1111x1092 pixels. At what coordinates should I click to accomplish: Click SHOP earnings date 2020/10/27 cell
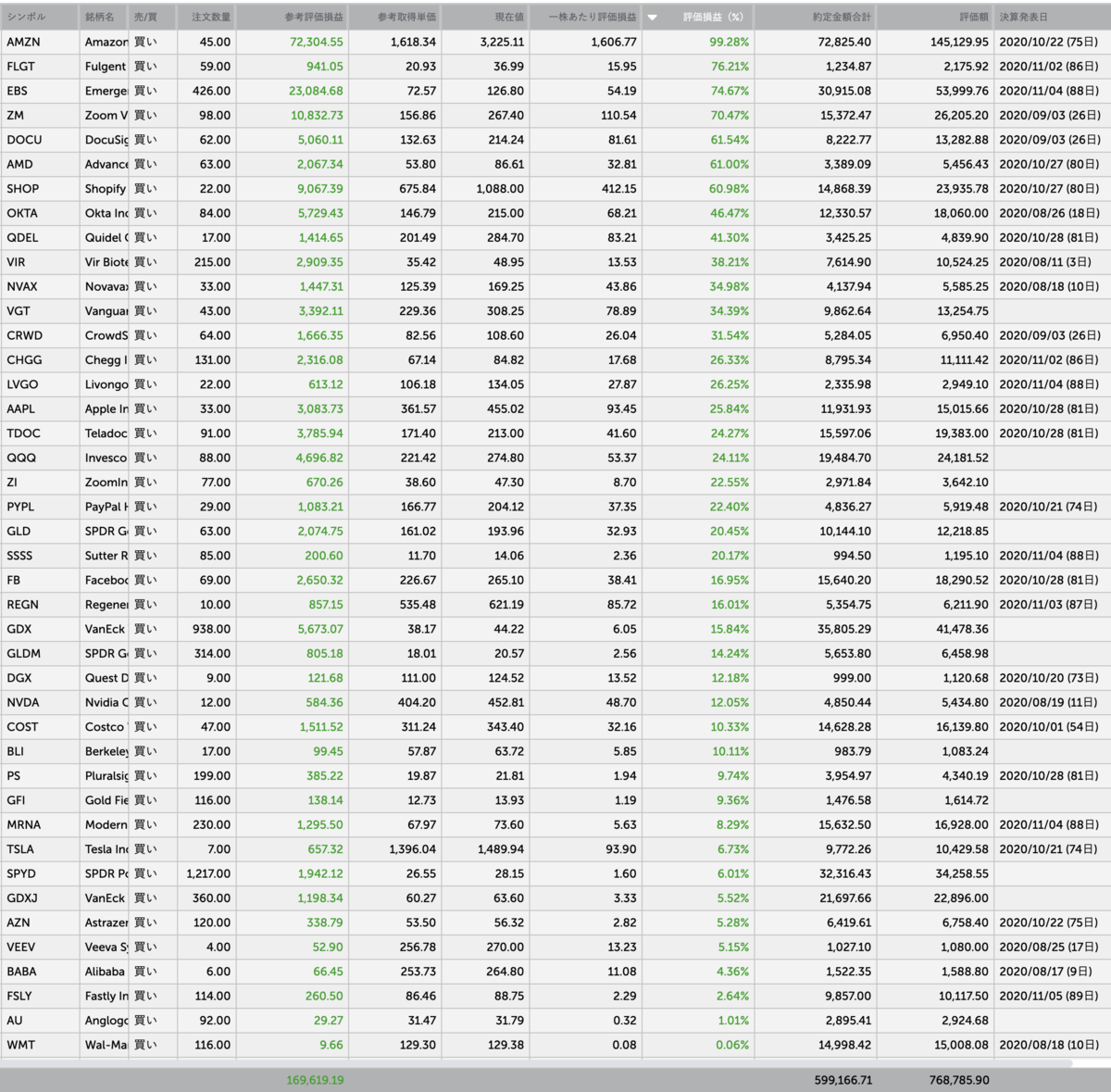point(1049,188)
